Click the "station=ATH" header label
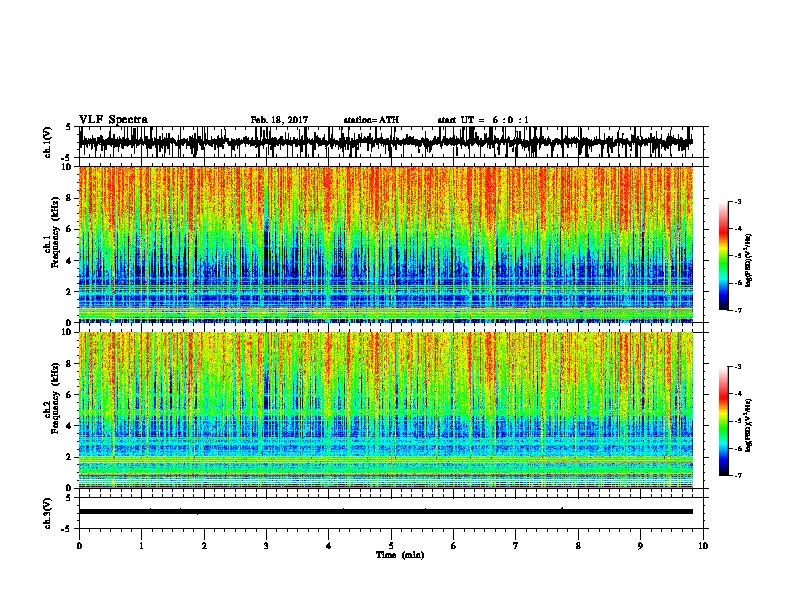 (371, 120)
